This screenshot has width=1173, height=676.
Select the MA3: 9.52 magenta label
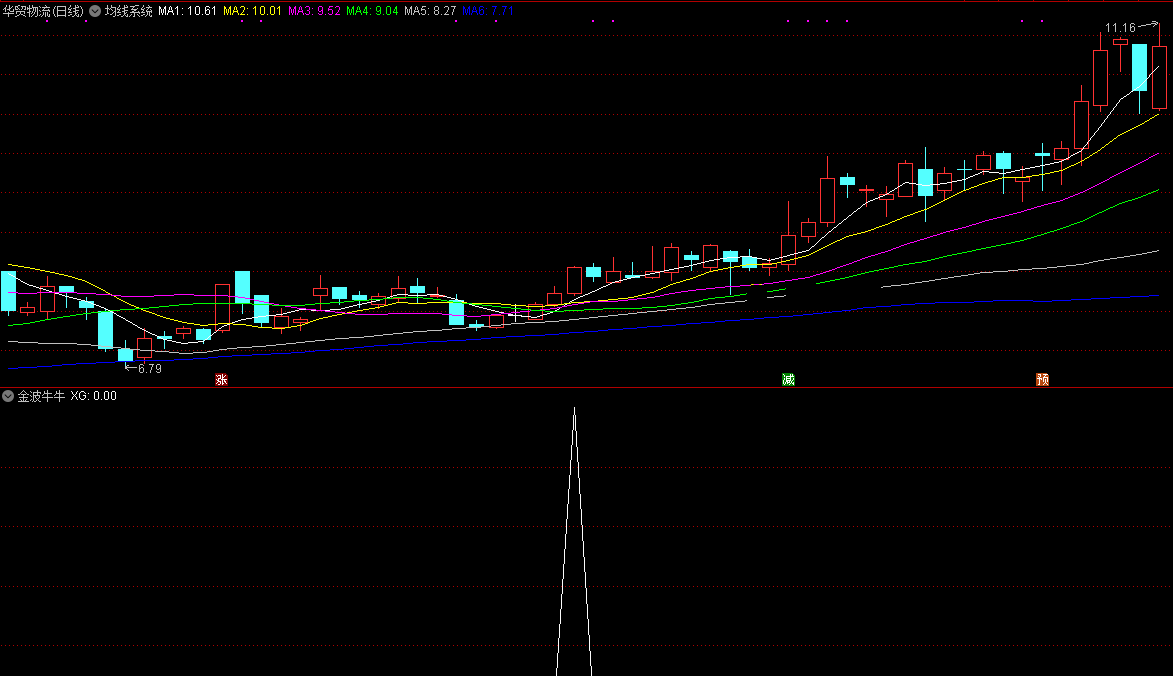tap(314, 11)
